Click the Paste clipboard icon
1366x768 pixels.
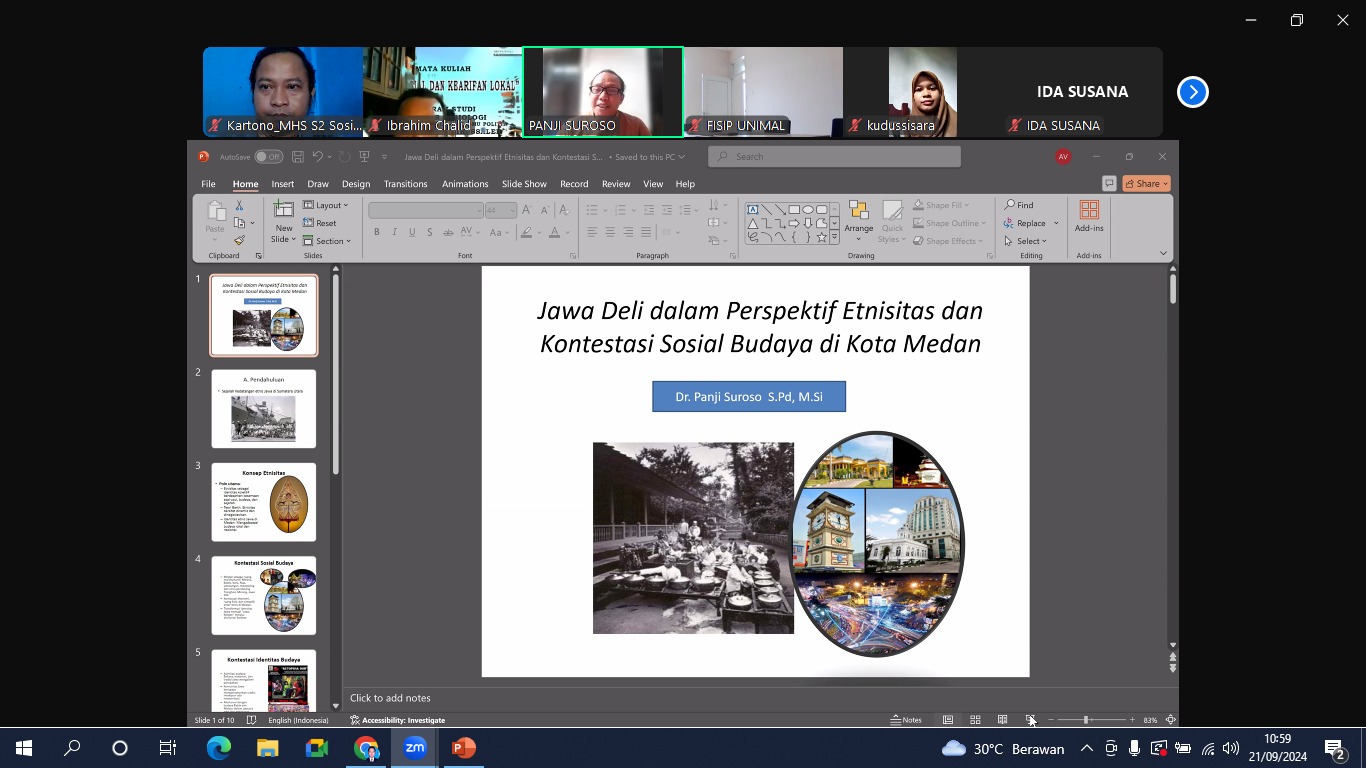[x=215, y=211]
